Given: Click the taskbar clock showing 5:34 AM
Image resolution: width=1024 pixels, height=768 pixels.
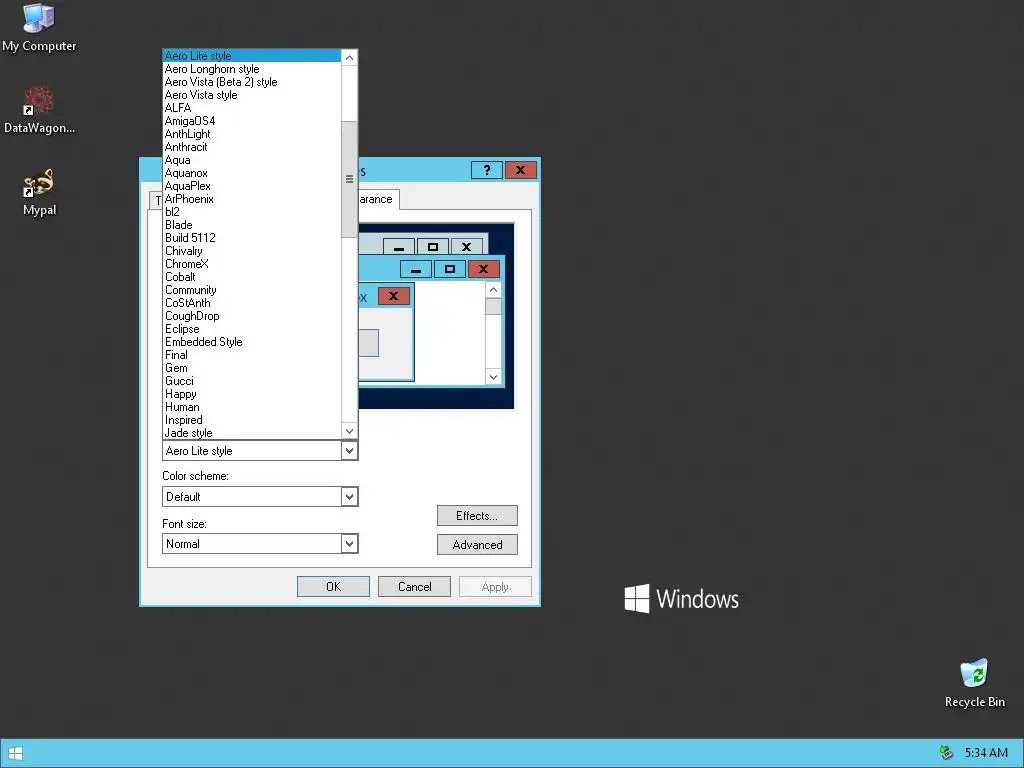Looking at the screenshot, I should pos(986,753).
